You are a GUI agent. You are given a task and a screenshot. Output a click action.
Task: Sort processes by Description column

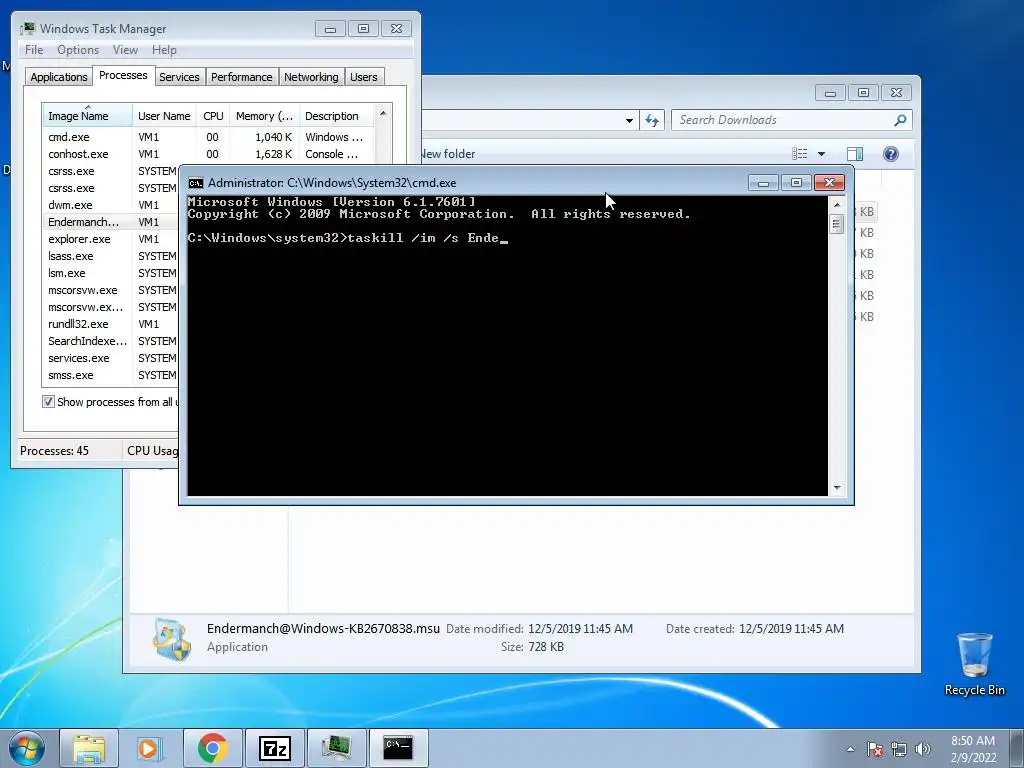(336, 116)
